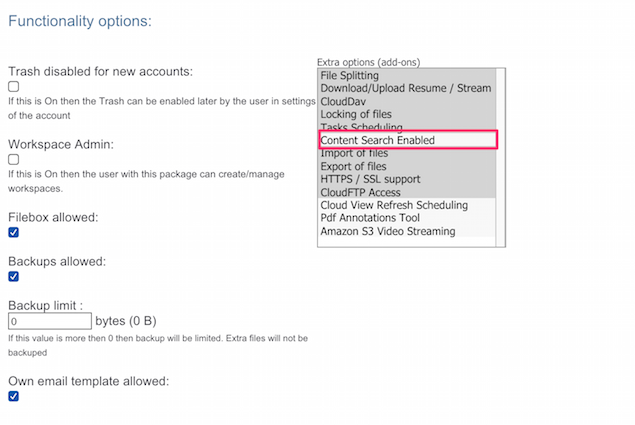Select Download/Upload Resume / Stream option
Viewport: 635px width, 425px height.
click(x=405, y=88)
